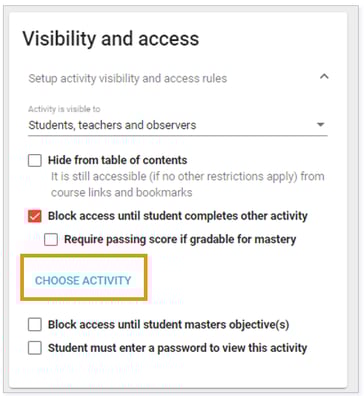Viewport: 364px width, 396px height.
Task: Click the Block access until student masters objective(s) label
Action: point(168,324)
